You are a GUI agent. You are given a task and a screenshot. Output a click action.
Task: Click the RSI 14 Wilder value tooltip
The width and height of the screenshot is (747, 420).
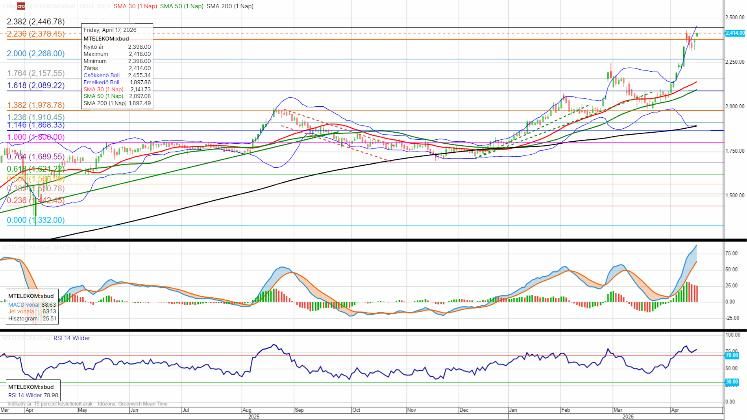(30, 390)
